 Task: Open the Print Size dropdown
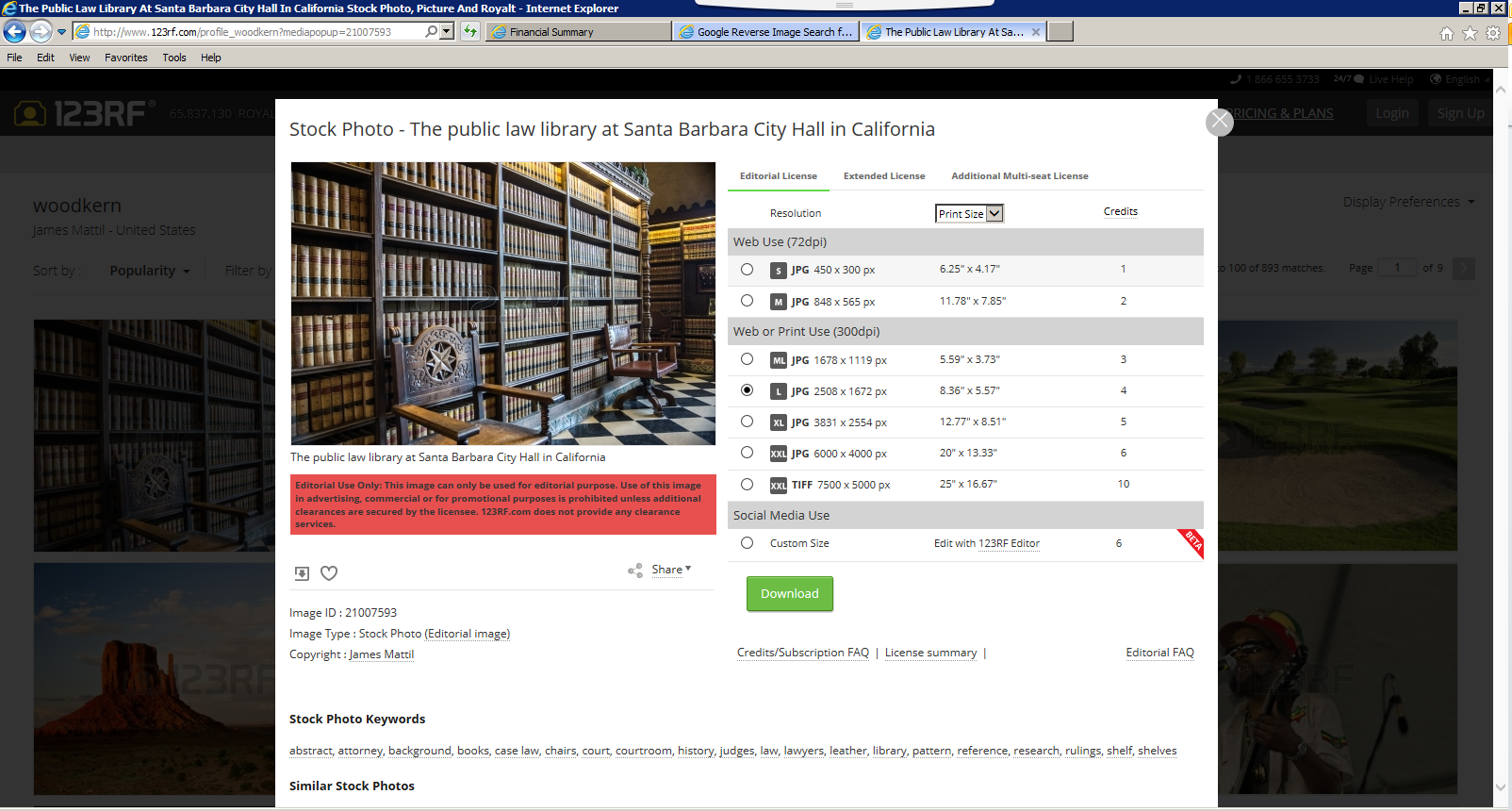click(969, 214)
